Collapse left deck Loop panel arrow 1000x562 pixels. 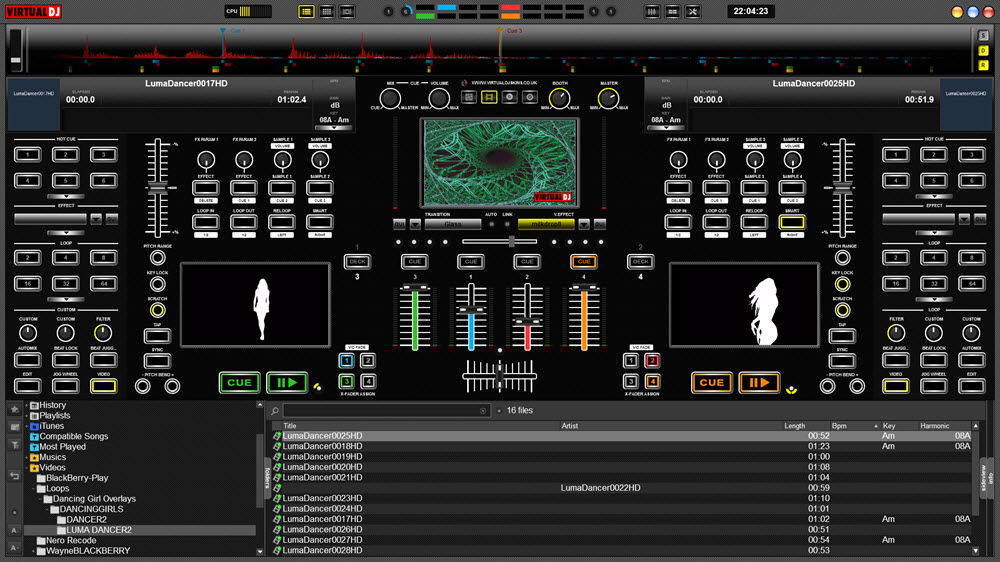tap(66, 299)
